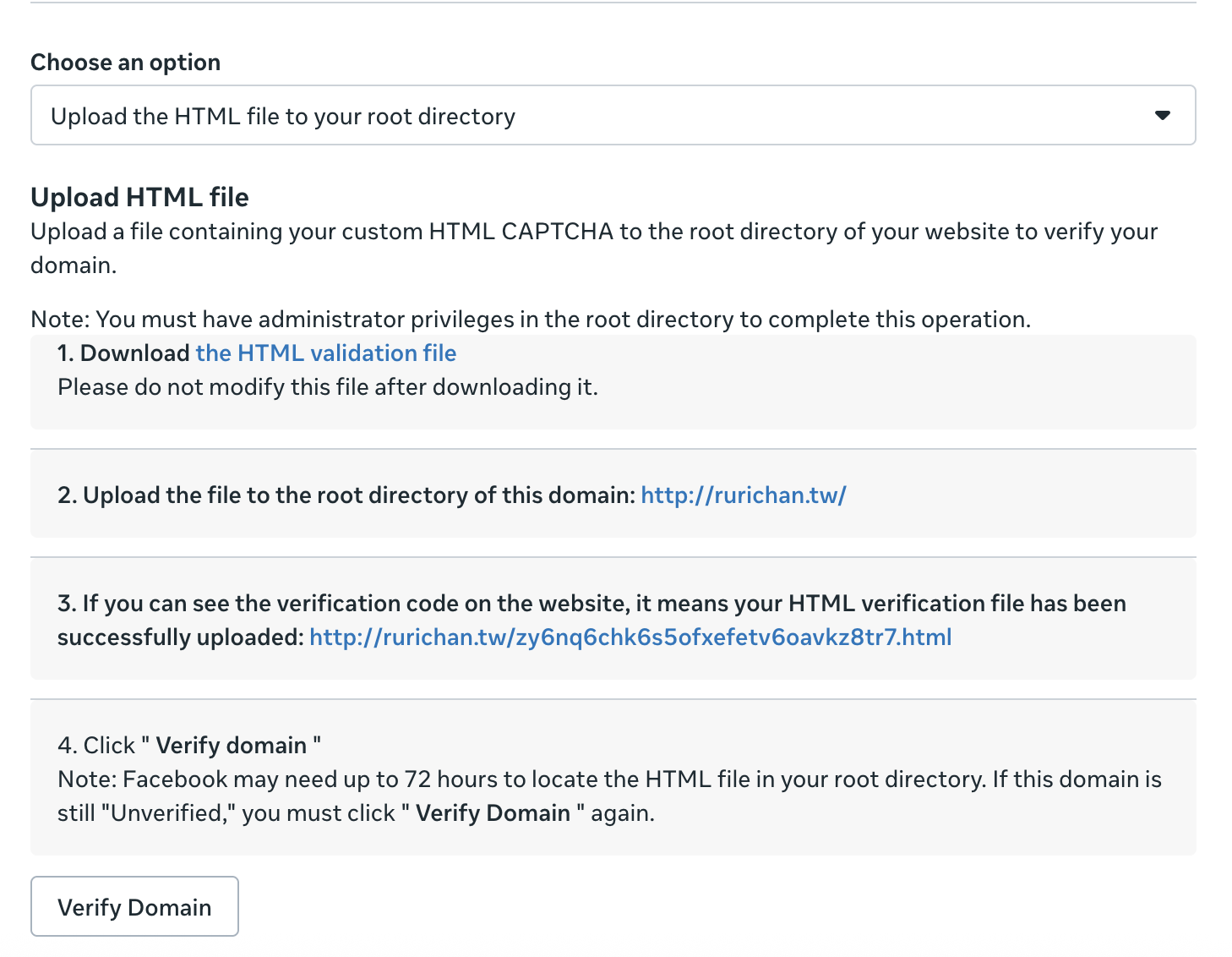
Task: Click the "4. Click" step label
Action: pyautogui.click(x=95, y=746)
